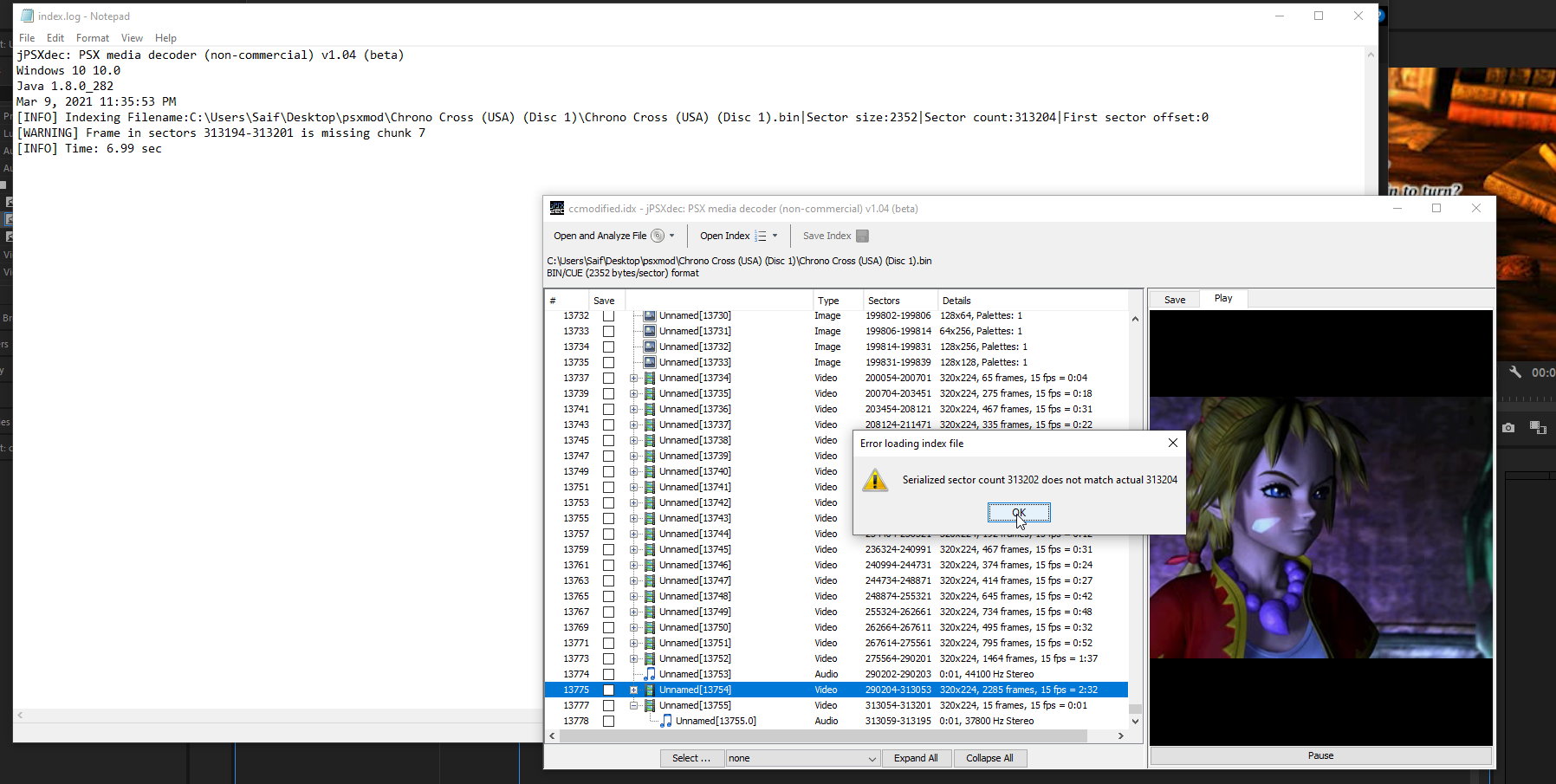
Task: Click the Save Index disk icon
Action: [x=862, y=236]
